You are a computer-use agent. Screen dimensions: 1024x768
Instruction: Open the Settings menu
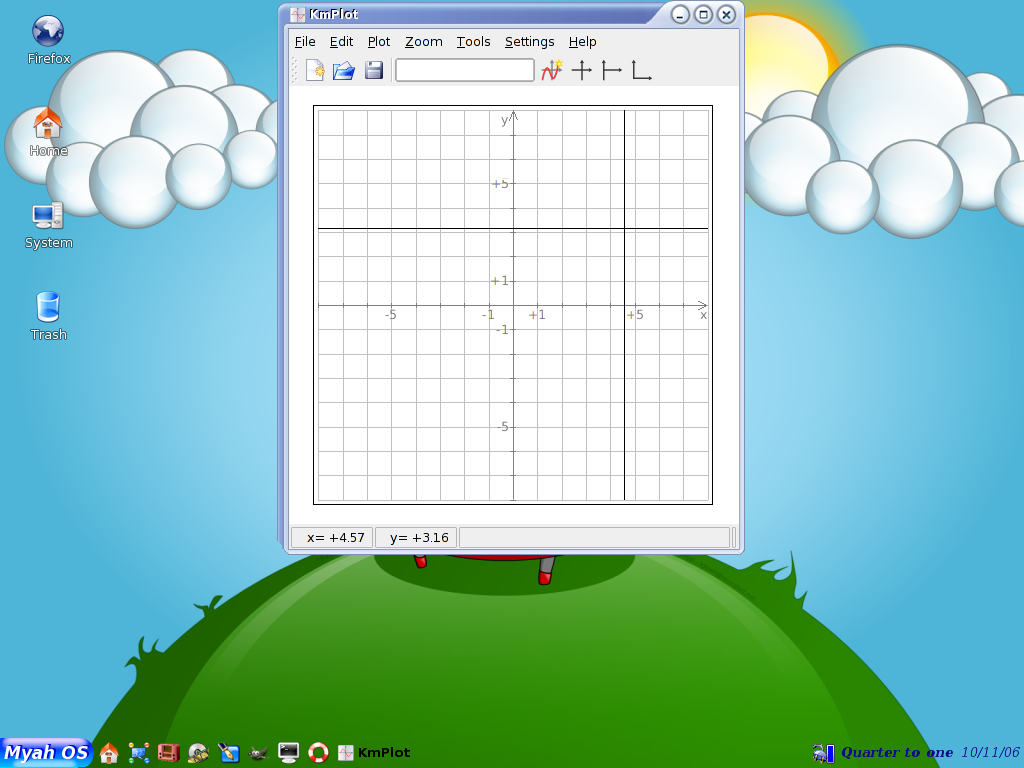click(x=529, y=42)
